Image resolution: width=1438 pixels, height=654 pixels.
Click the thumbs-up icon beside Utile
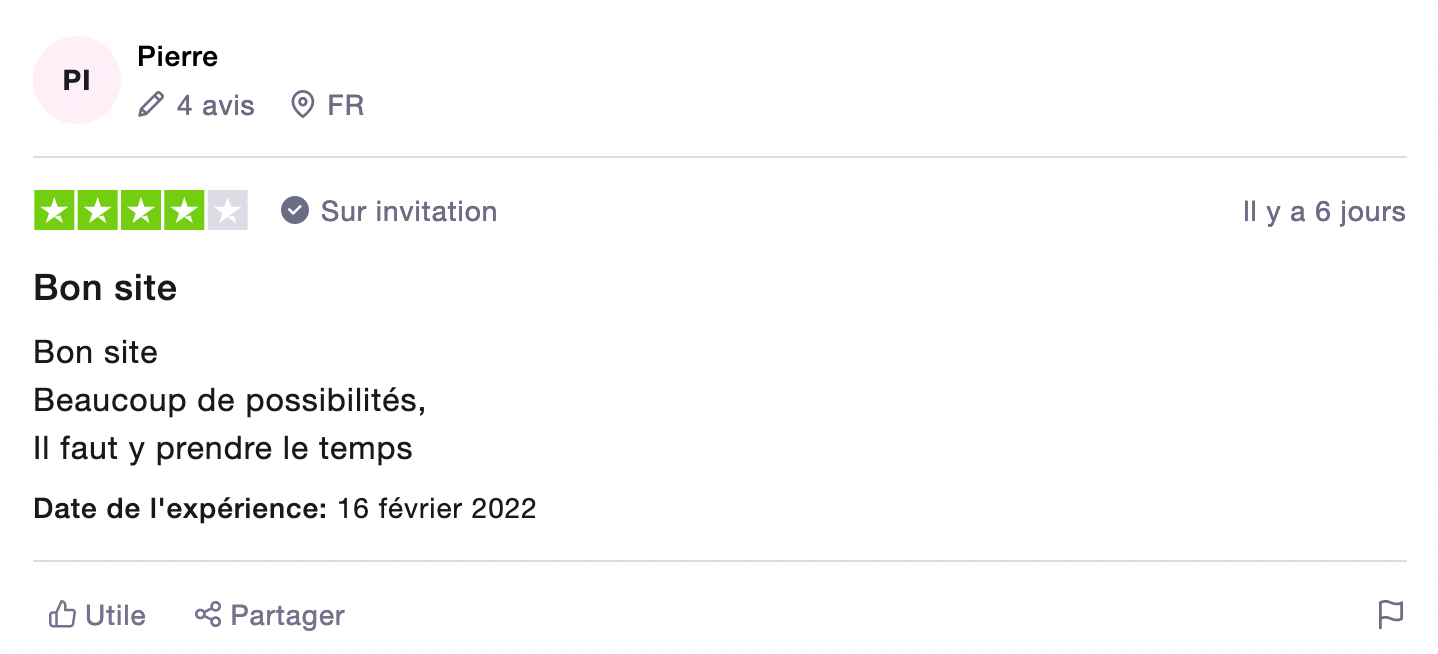coord(62,614)
